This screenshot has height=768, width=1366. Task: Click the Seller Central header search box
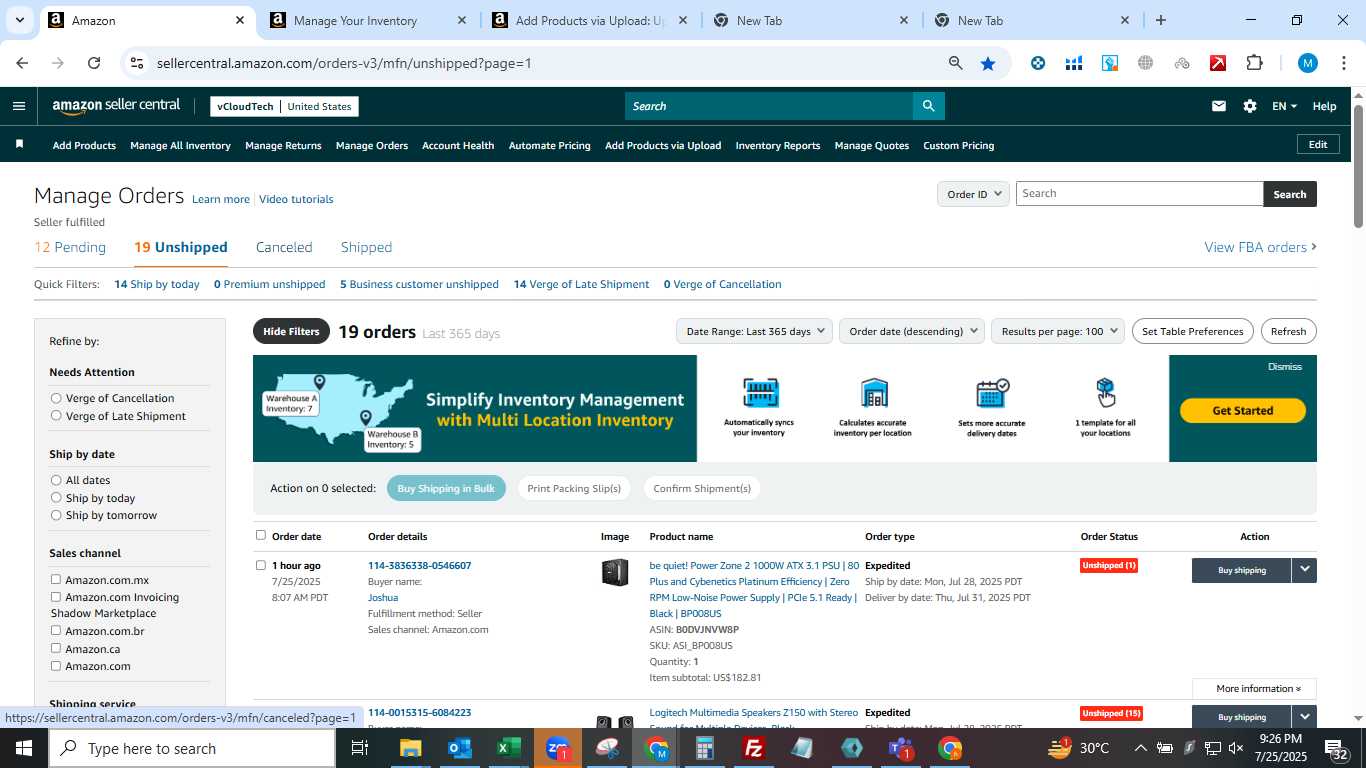[769, 106]
